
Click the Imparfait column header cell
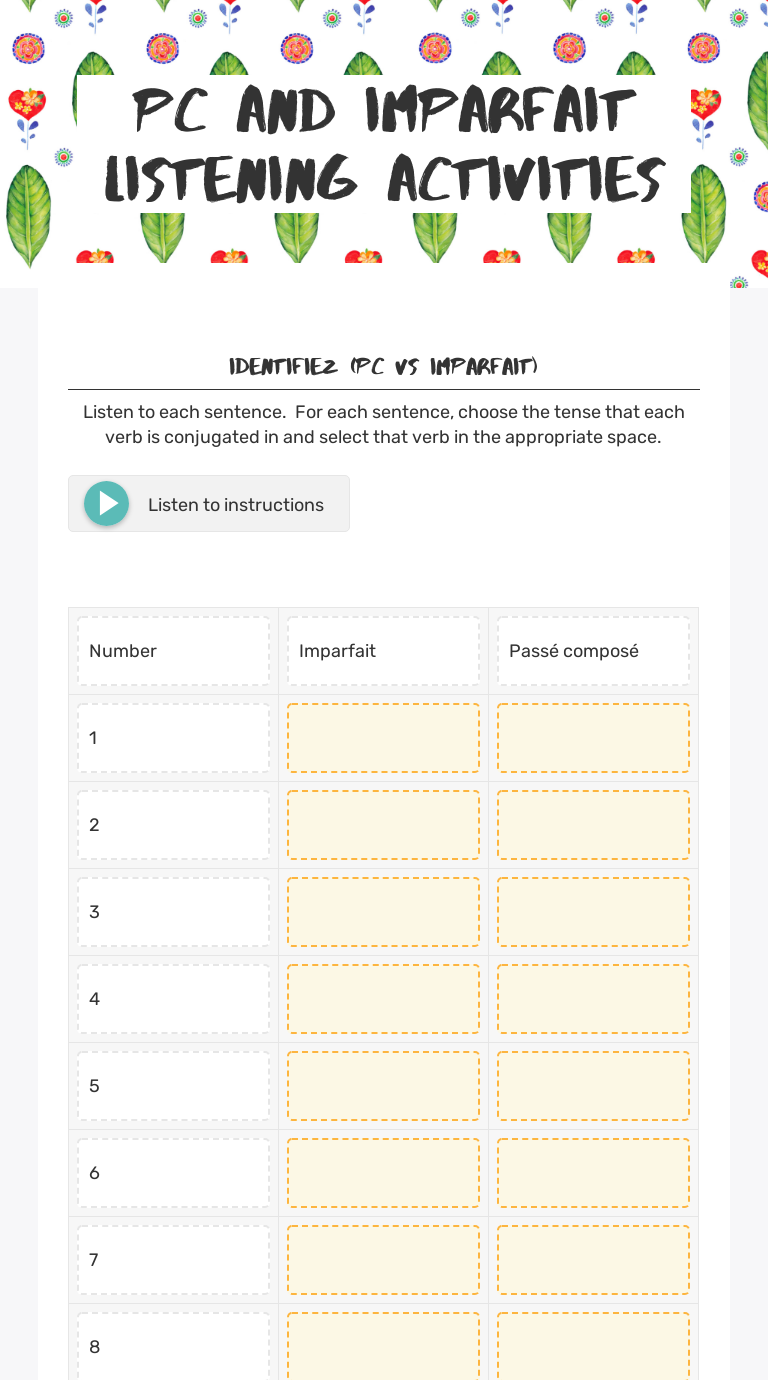[383, 651]
